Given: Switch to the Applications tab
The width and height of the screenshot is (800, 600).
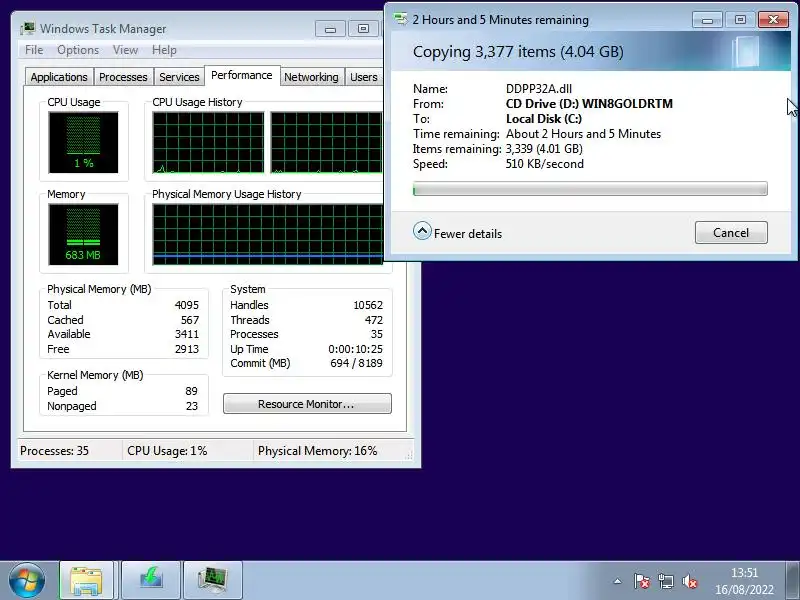Looking at the screenshot, I should point(59,77).
